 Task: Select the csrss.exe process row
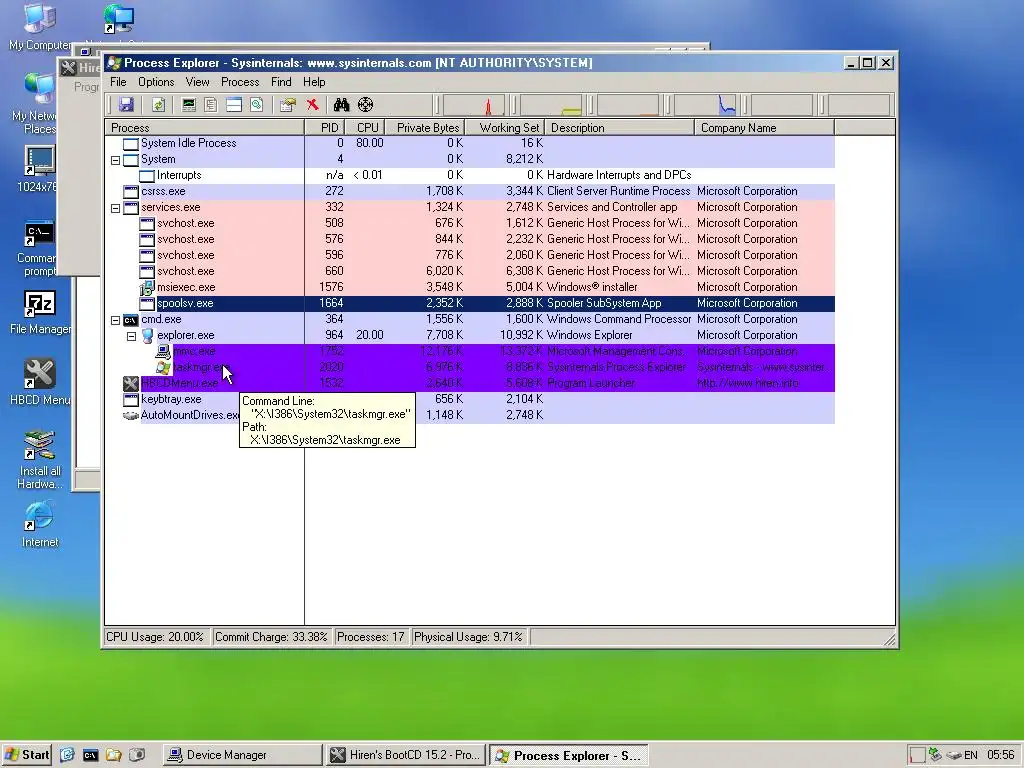470,191
